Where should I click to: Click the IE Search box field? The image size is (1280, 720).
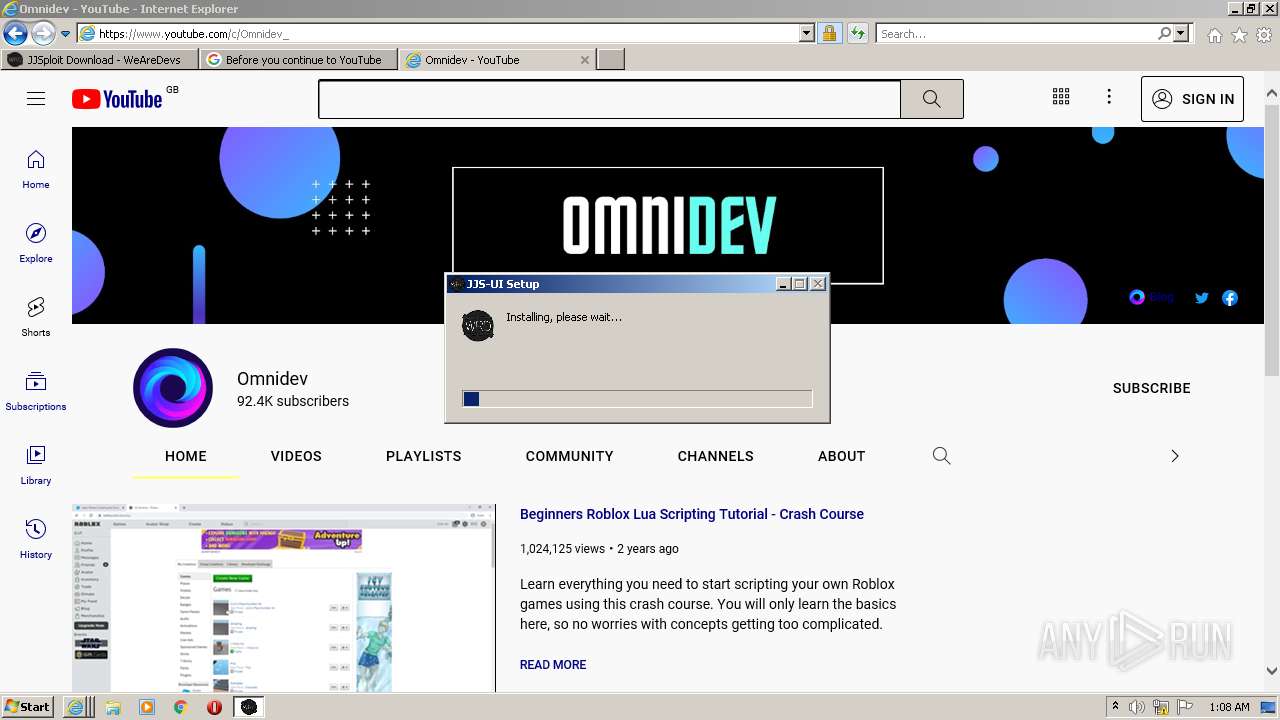[1016, 33]
